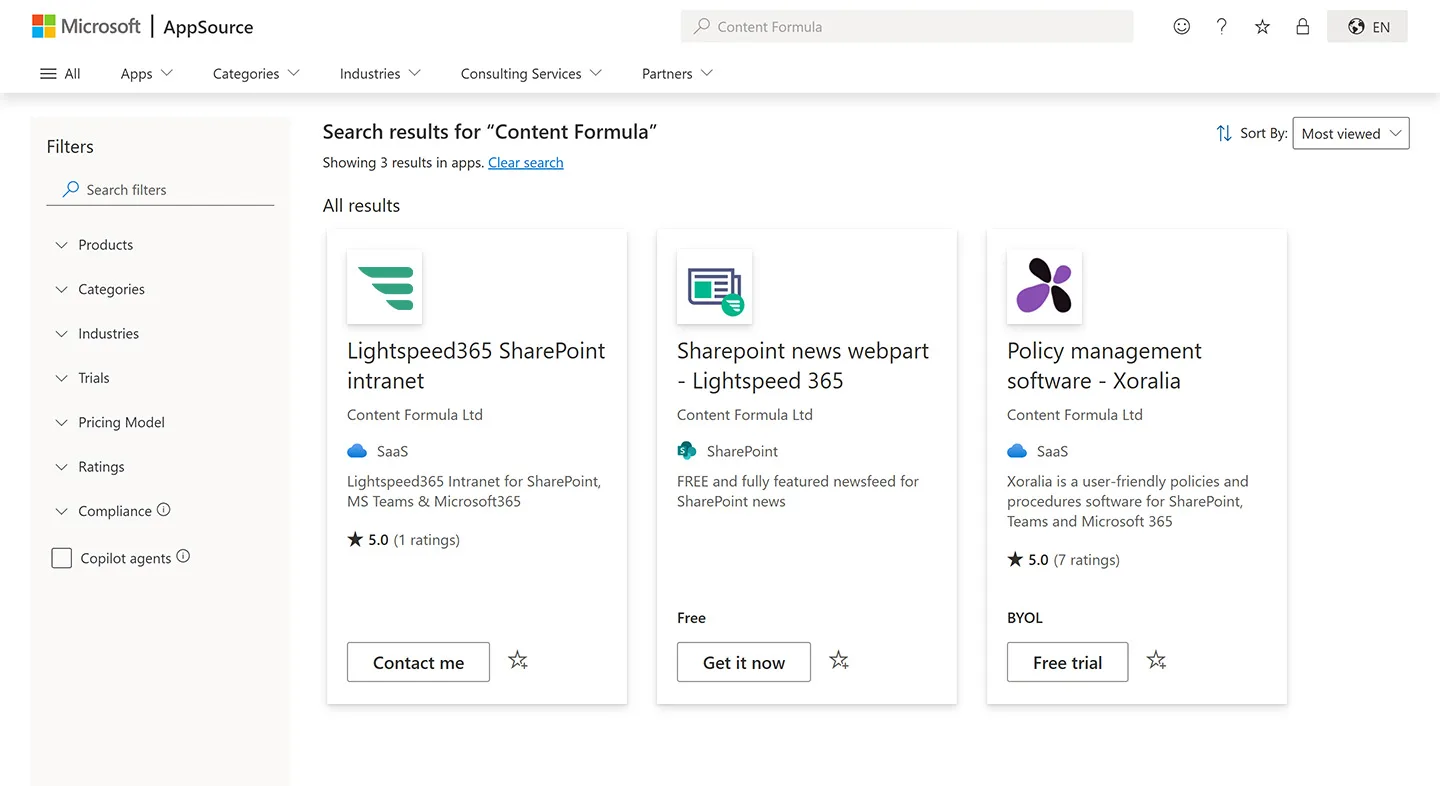Click the Compliance info icon
This screenshot has width=1440, height=786.
coord(164,510)
